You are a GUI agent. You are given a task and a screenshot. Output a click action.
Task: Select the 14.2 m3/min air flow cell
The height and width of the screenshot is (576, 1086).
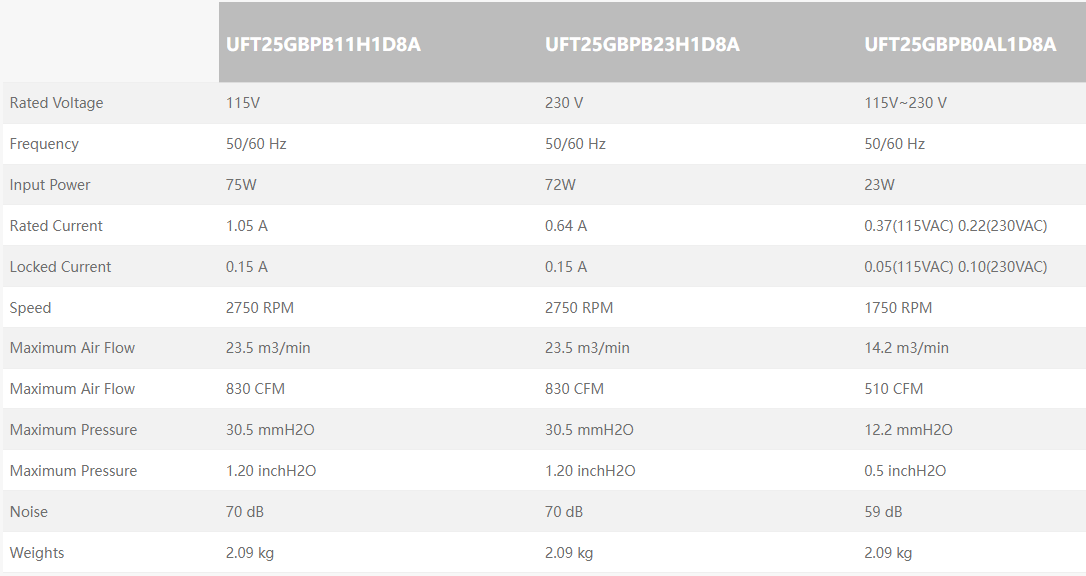point(906,348)
